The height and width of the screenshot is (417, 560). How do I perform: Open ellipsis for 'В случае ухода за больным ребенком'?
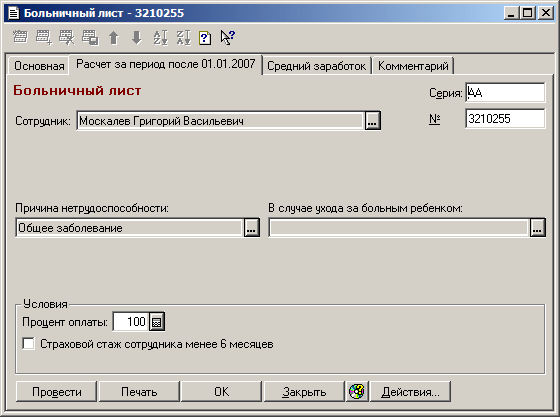coord(538,228)
